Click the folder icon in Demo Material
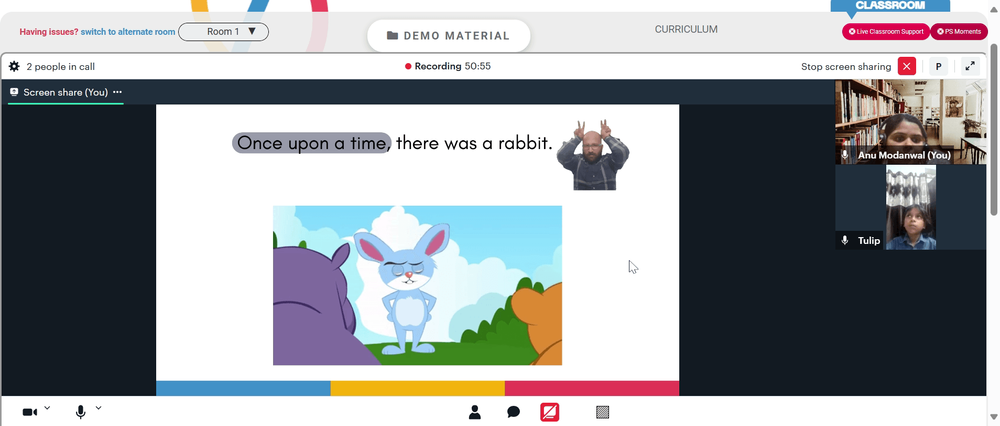 pyautogui.click(x=392, y=36)
